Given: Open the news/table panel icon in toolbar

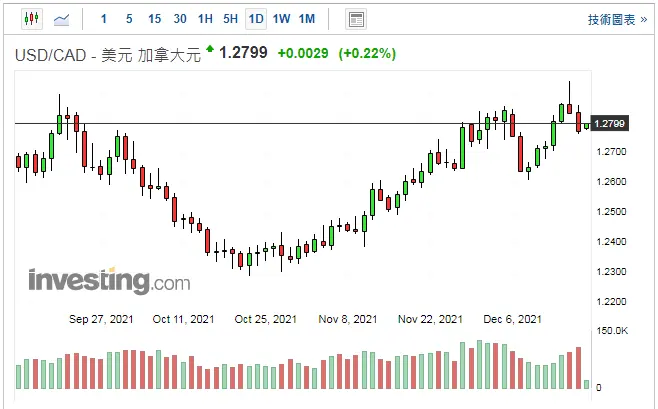Looking at the screenshot, I should pos(355,19).
